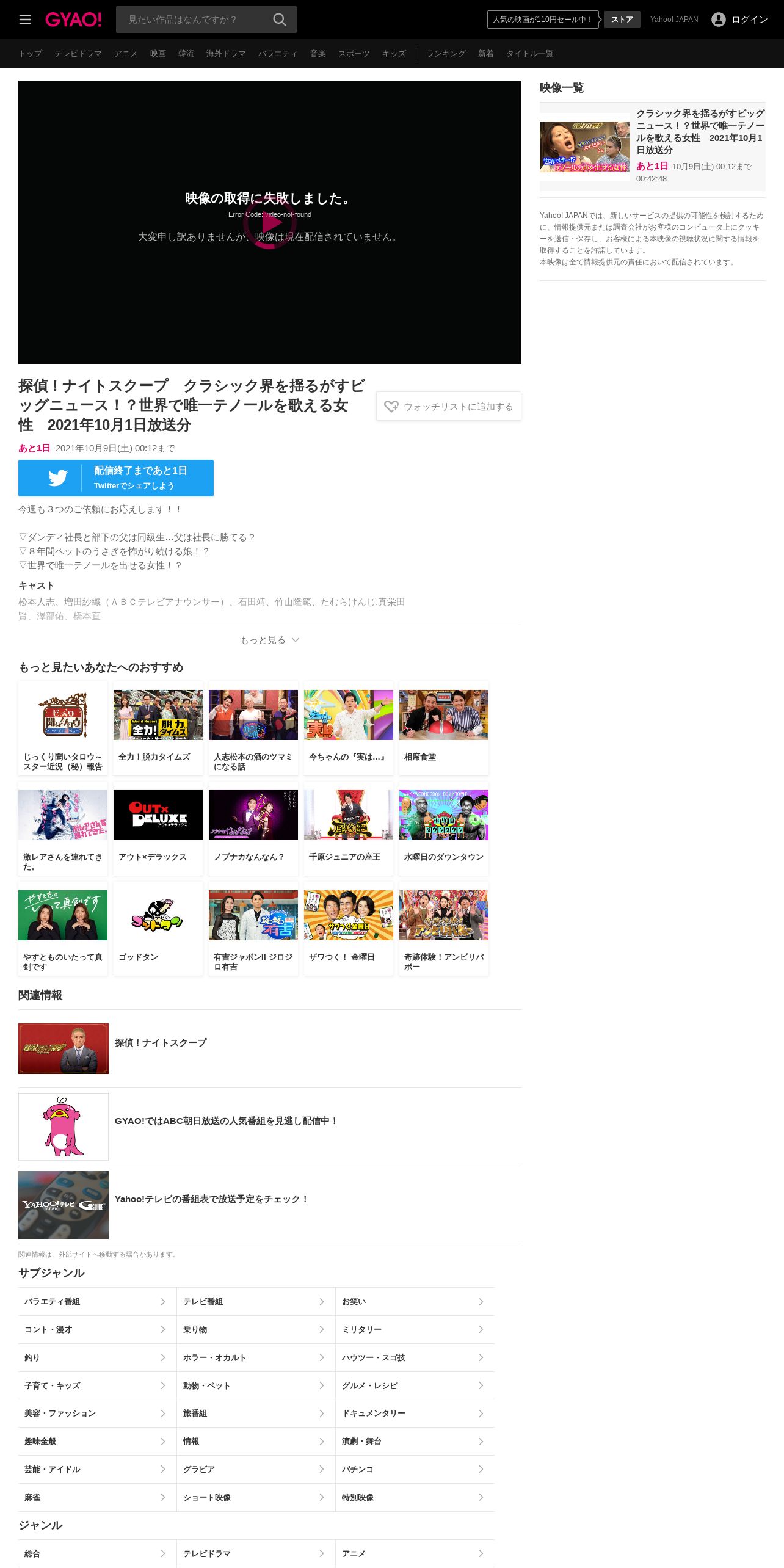This screenshot has width=784, height=1568.
Task: Click the login user avatar icon
Action: pos(719,20)
